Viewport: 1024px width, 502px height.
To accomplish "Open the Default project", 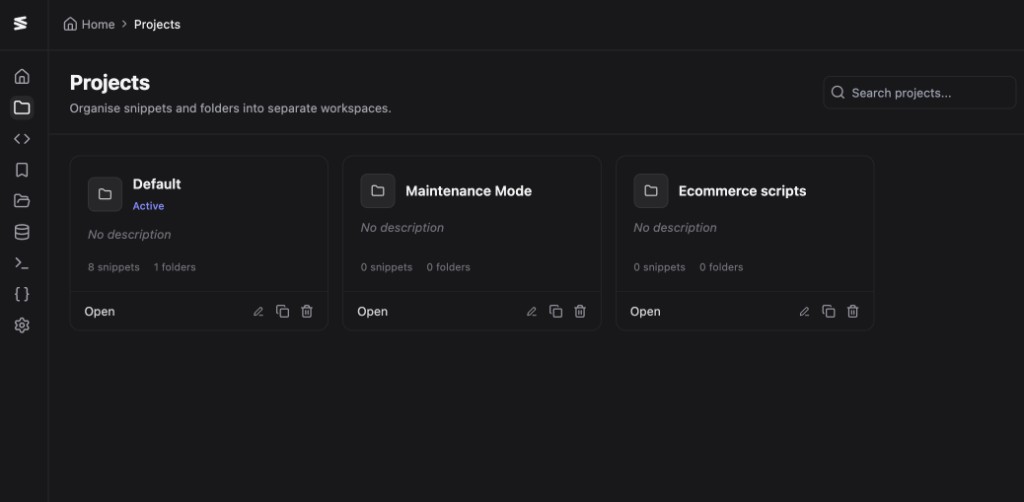I will [99, 311].
